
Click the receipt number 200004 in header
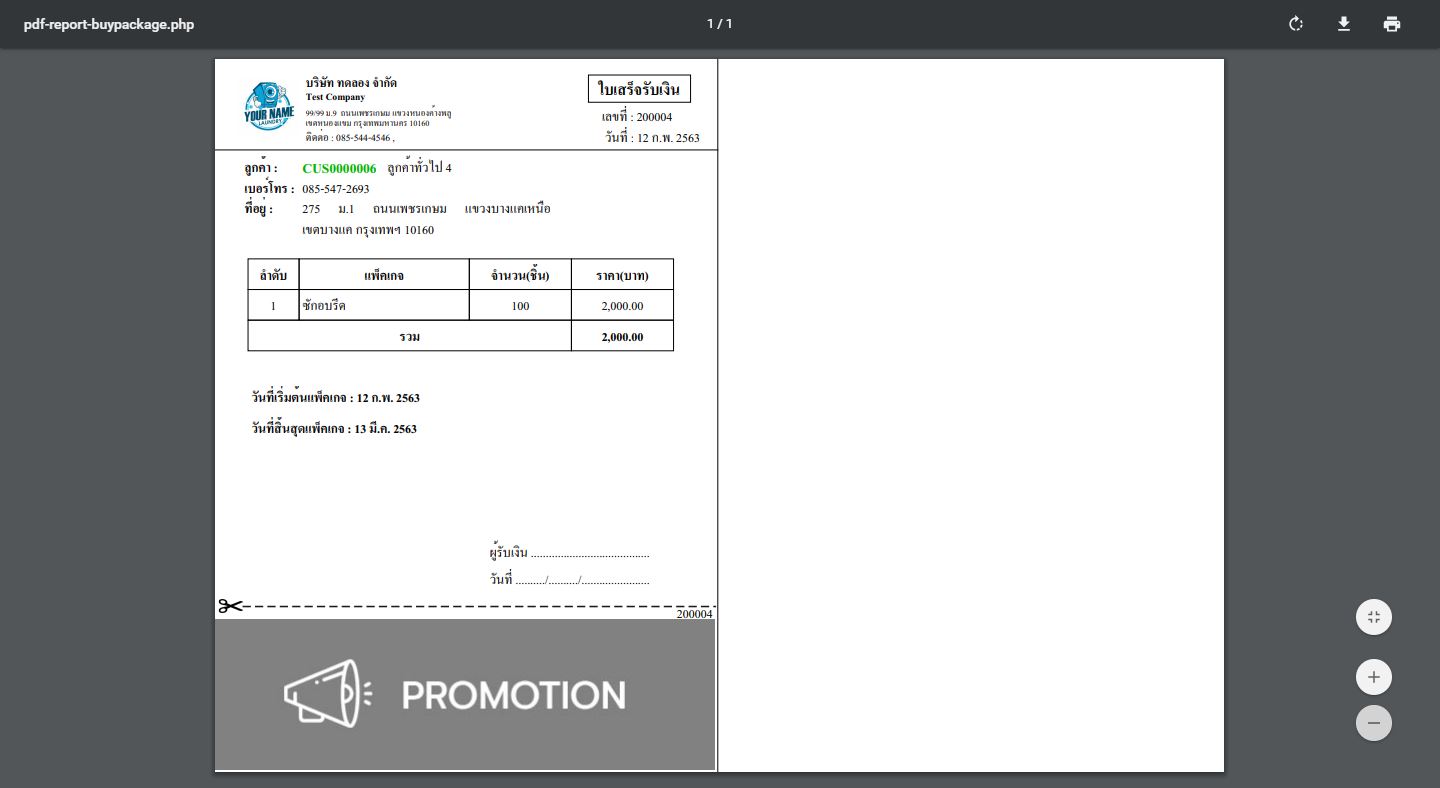click(654, 117)
